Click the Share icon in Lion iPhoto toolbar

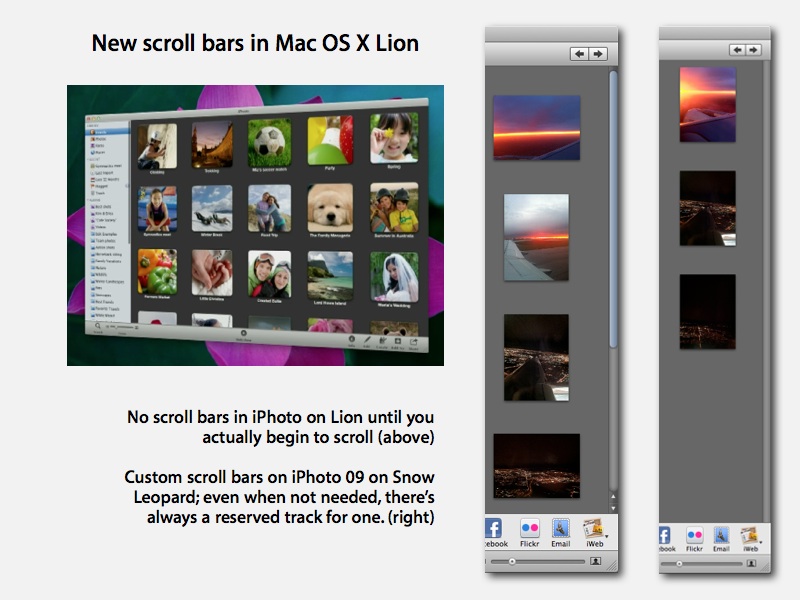coord(414,342)
